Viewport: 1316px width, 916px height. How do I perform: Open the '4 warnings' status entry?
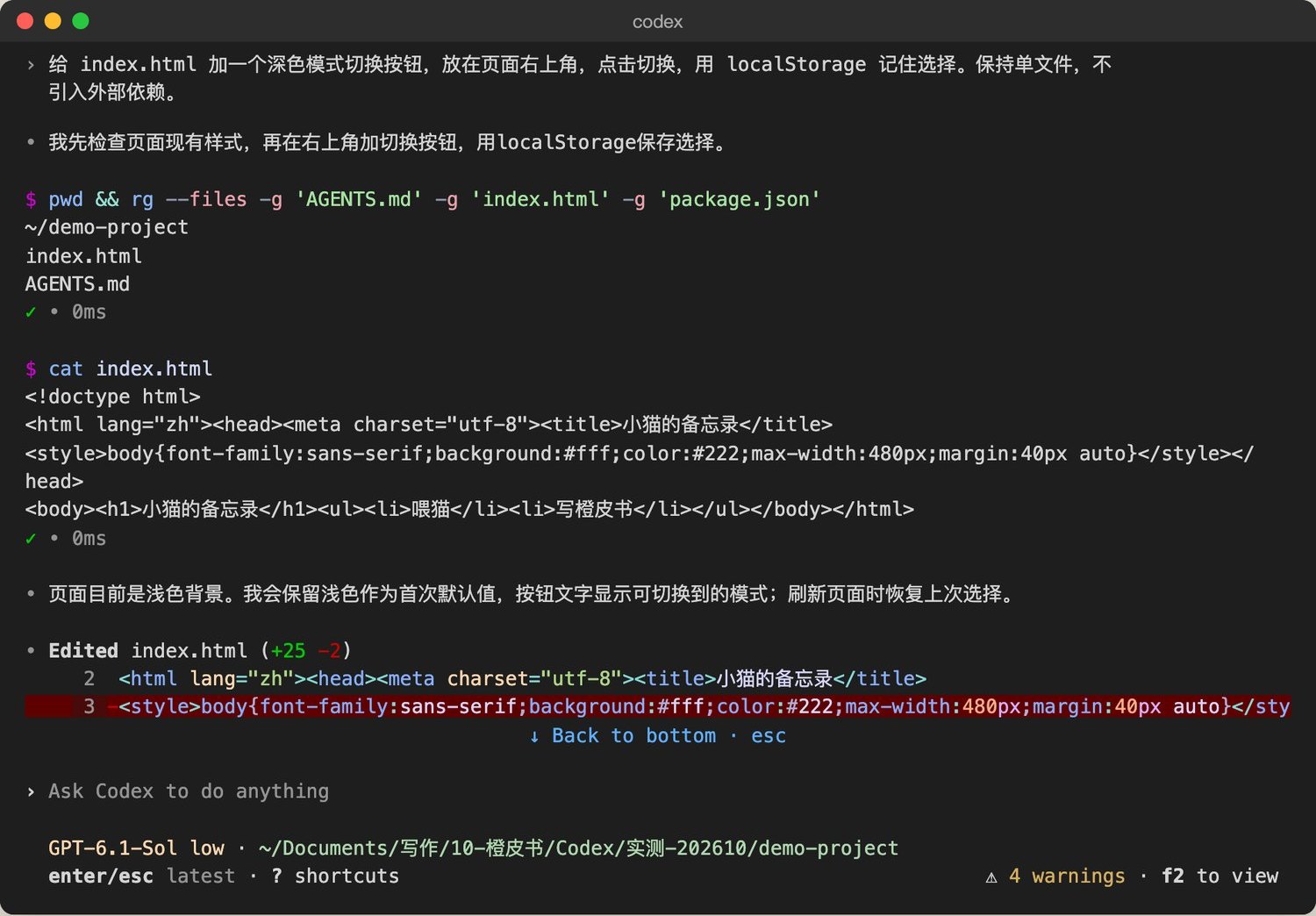[1067, 876]
